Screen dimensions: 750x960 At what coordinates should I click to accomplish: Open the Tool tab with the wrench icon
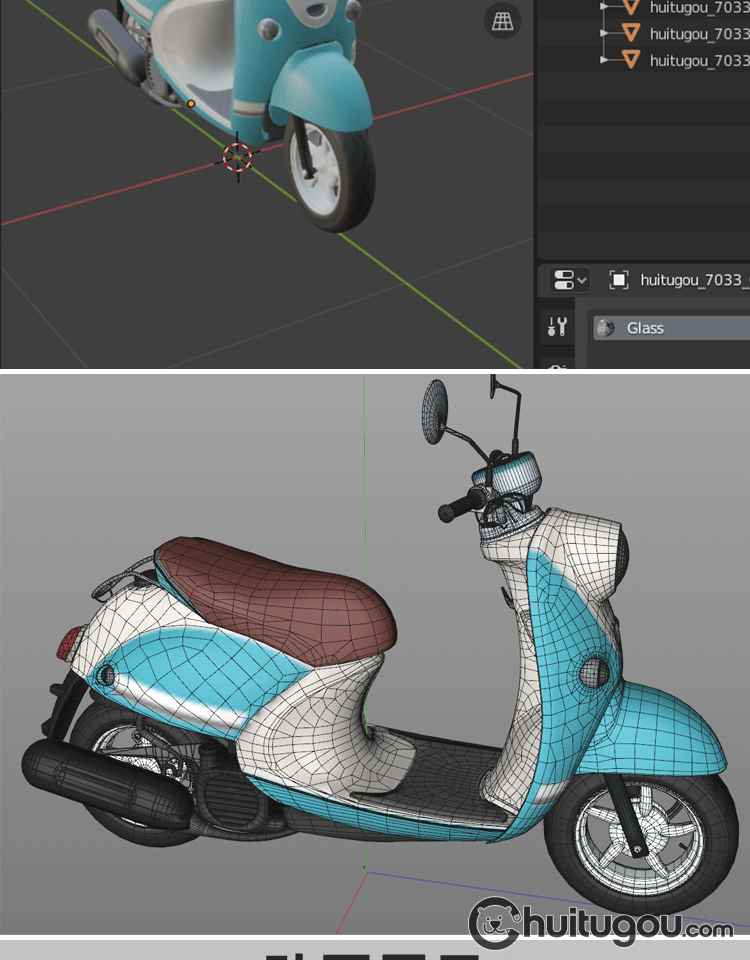pyautogui.click(x=557, y=326)
